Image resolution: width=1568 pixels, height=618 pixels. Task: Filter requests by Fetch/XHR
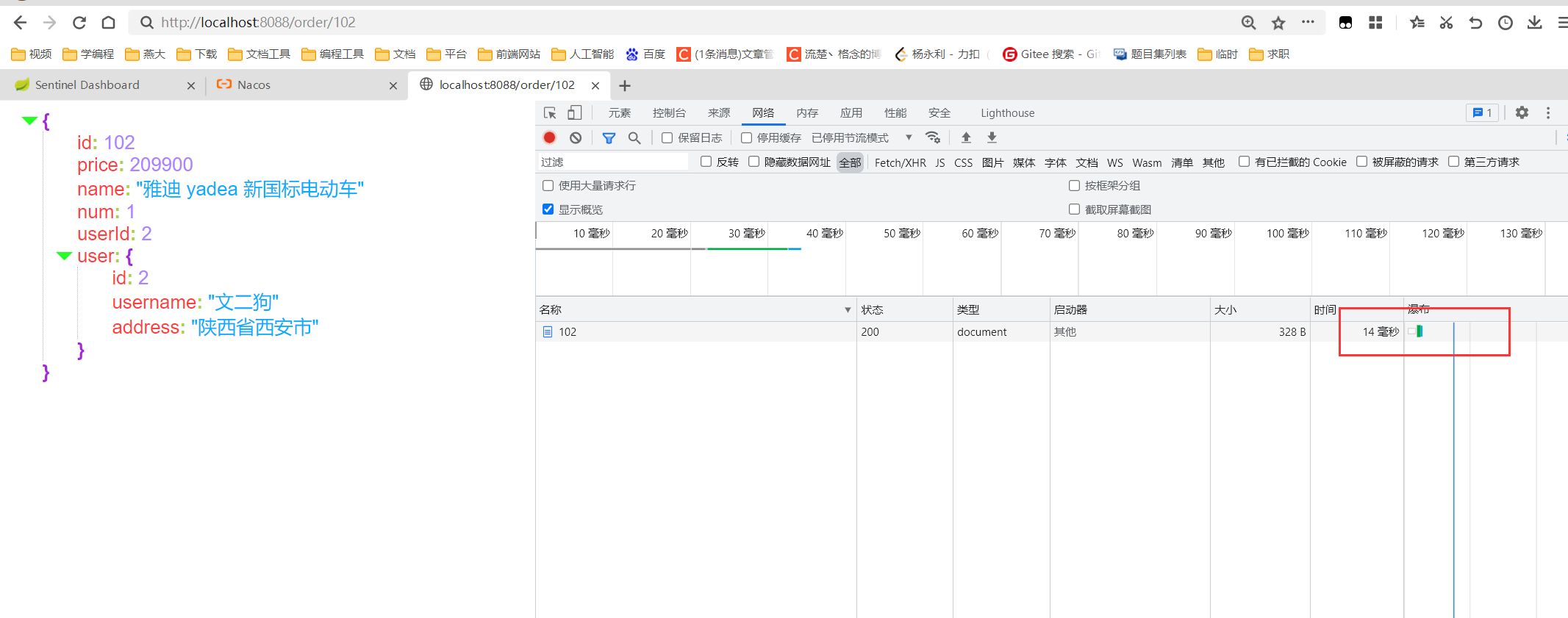[x=900, y=162]
